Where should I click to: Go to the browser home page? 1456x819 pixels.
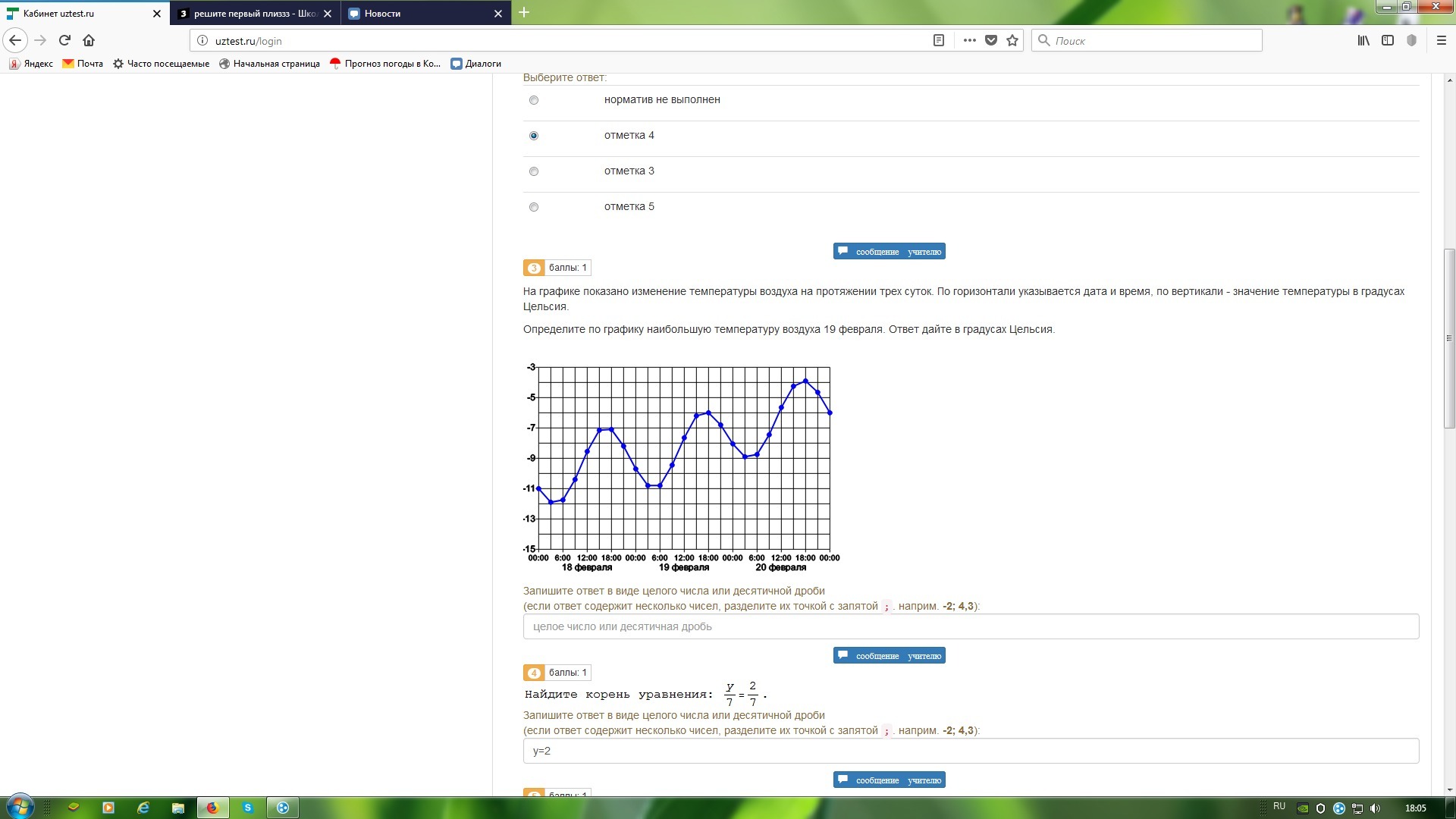(89, 40)
